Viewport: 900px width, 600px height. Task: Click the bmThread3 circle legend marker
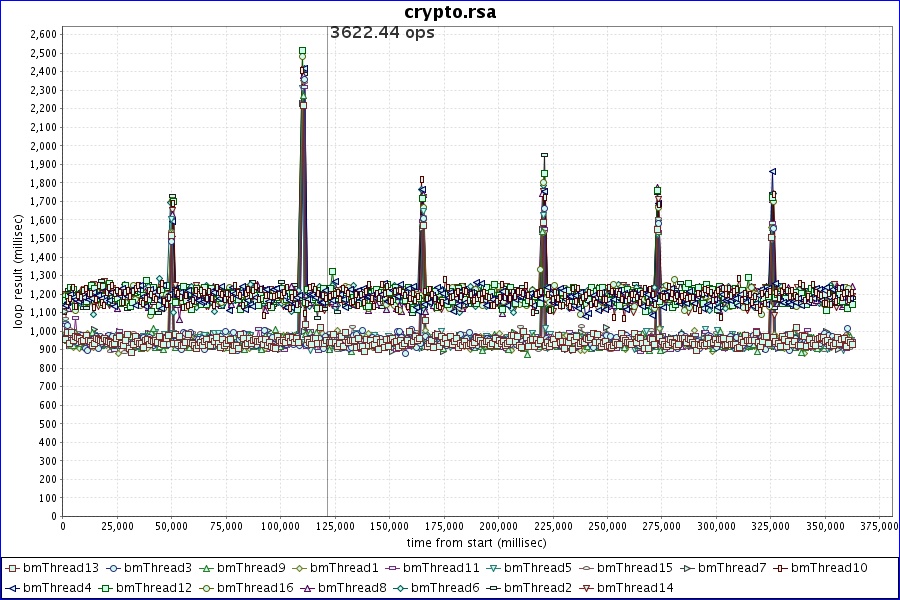113,568
